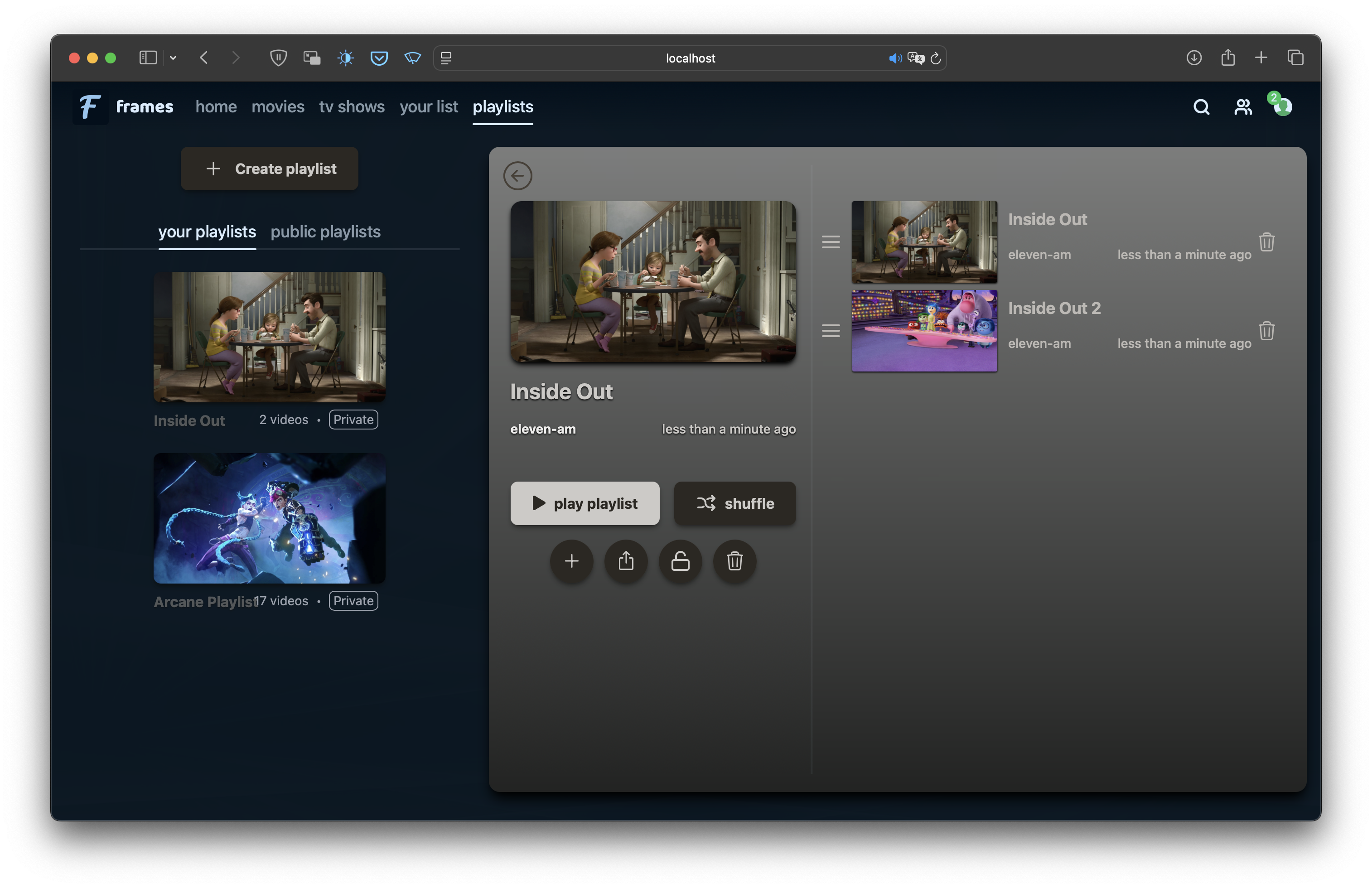Click the play playlist button
Image resolution: width=1372 pixels, height=888 pixels.
585,504
